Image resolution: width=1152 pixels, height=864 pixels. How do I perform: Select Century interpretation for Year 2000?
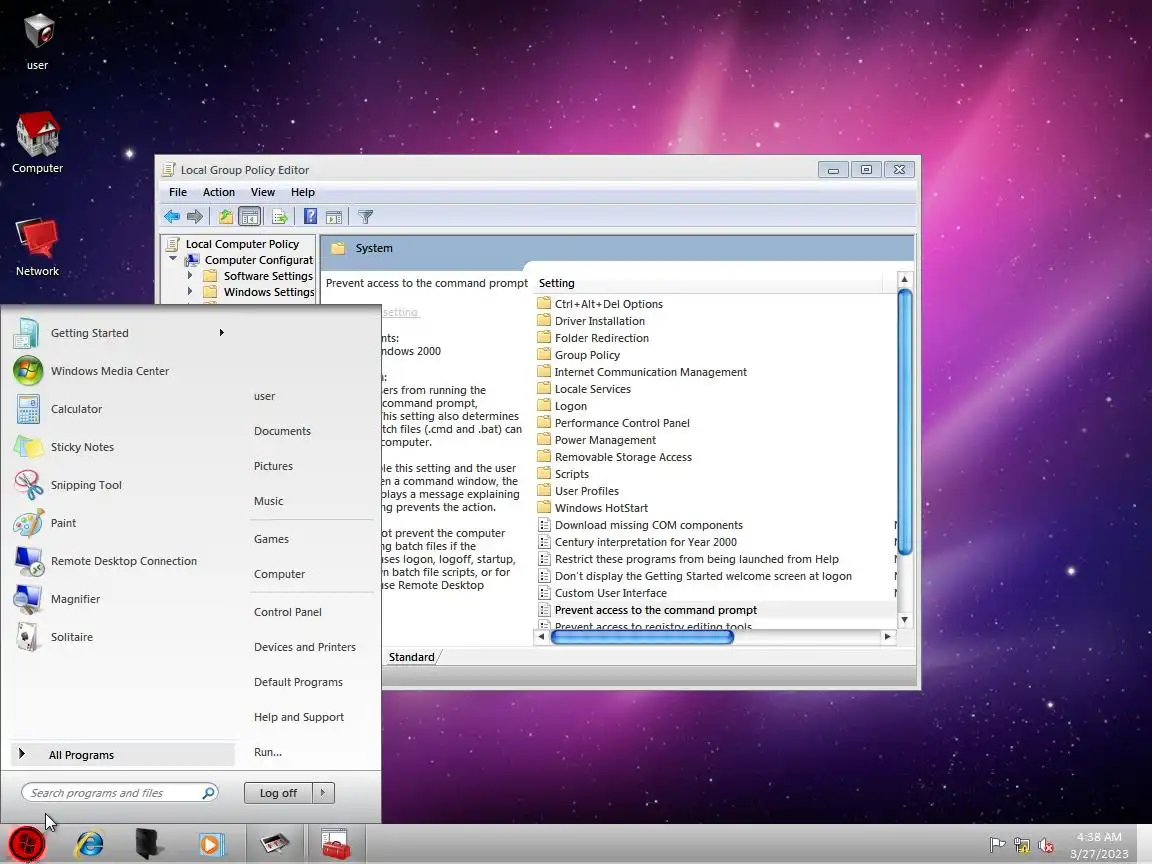[x=645, y=542]
